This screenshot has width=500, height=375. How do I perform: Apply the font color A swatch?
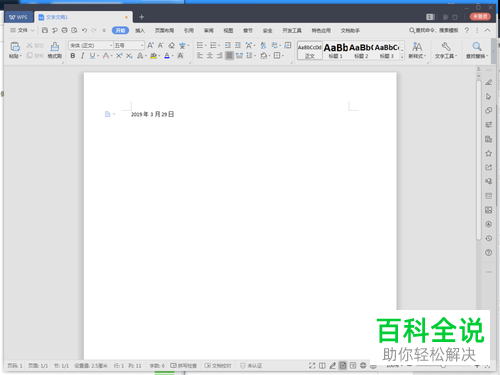pos(167,56)
